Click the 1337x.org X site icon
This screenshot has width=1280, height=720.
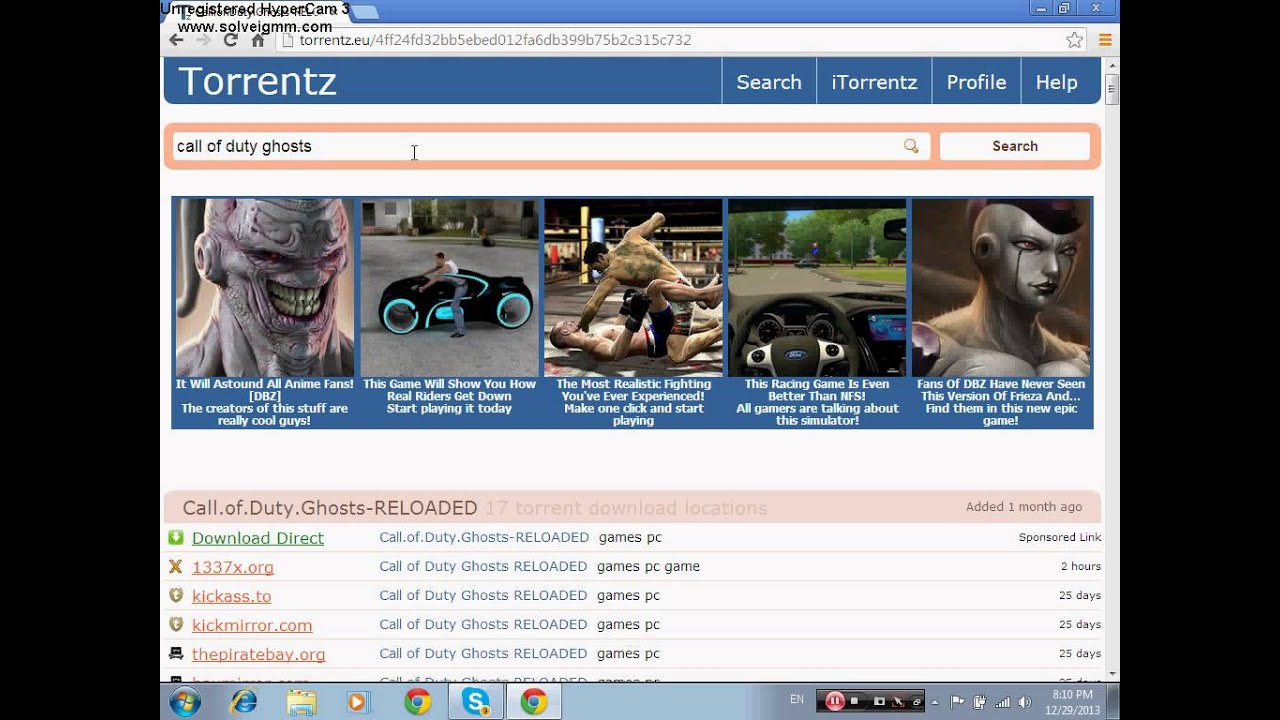click(176, 566)
